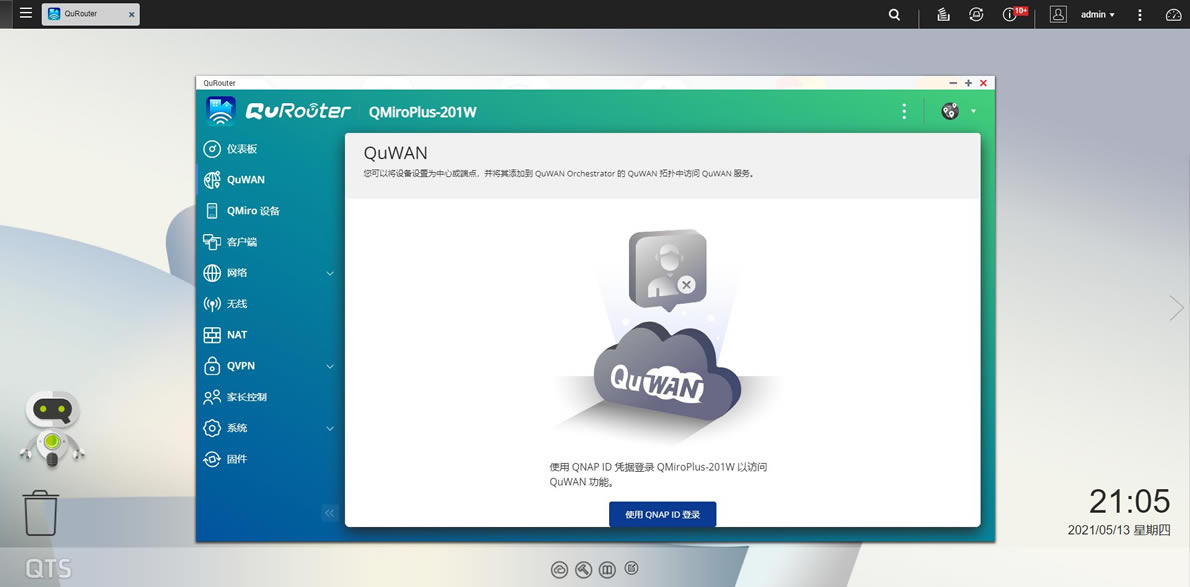Expand the 网络 chevron arrow
Viewport: 1190px width, 587px height.
[330, 273]
